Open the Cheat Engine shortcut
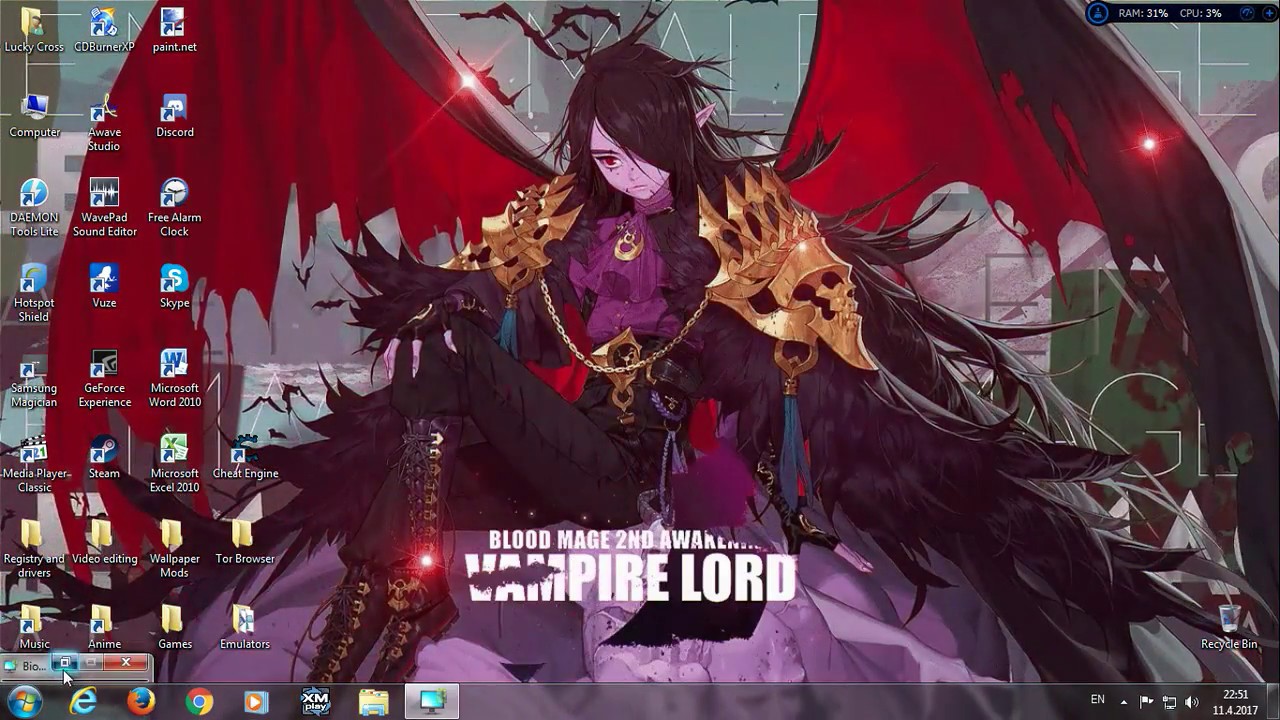Screen dimensions: 1280x720 (245, 457)
